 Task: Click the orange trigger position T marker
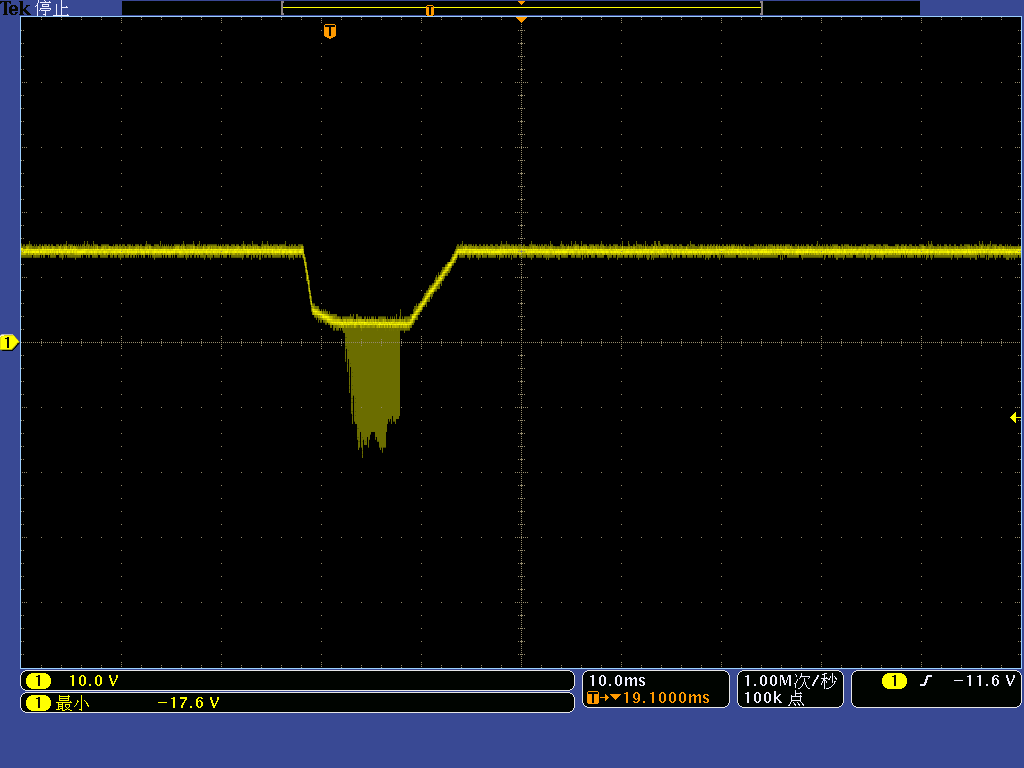tap(330, 31)
